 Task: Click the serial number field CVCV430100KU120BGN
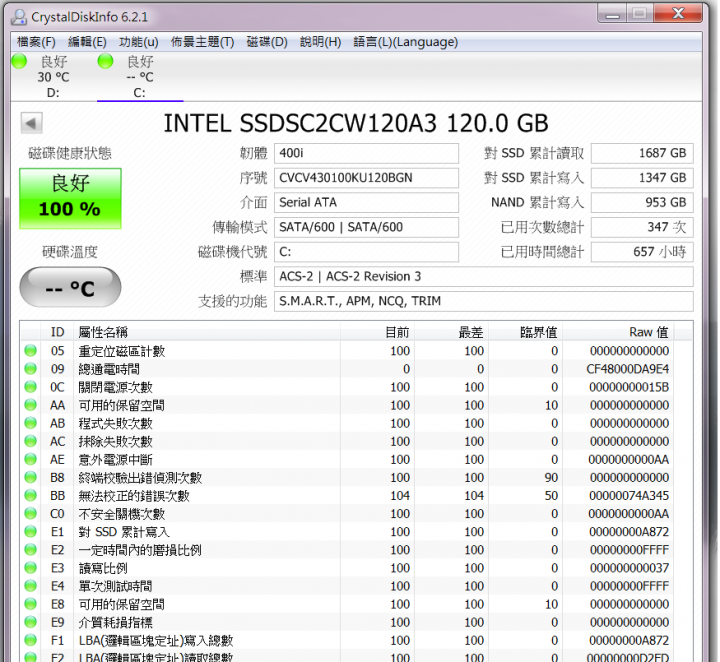coord(366,178)
